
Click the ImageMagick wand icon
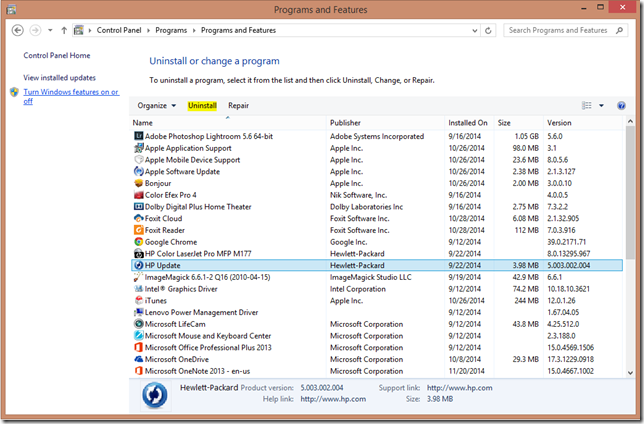click(139, 277)
